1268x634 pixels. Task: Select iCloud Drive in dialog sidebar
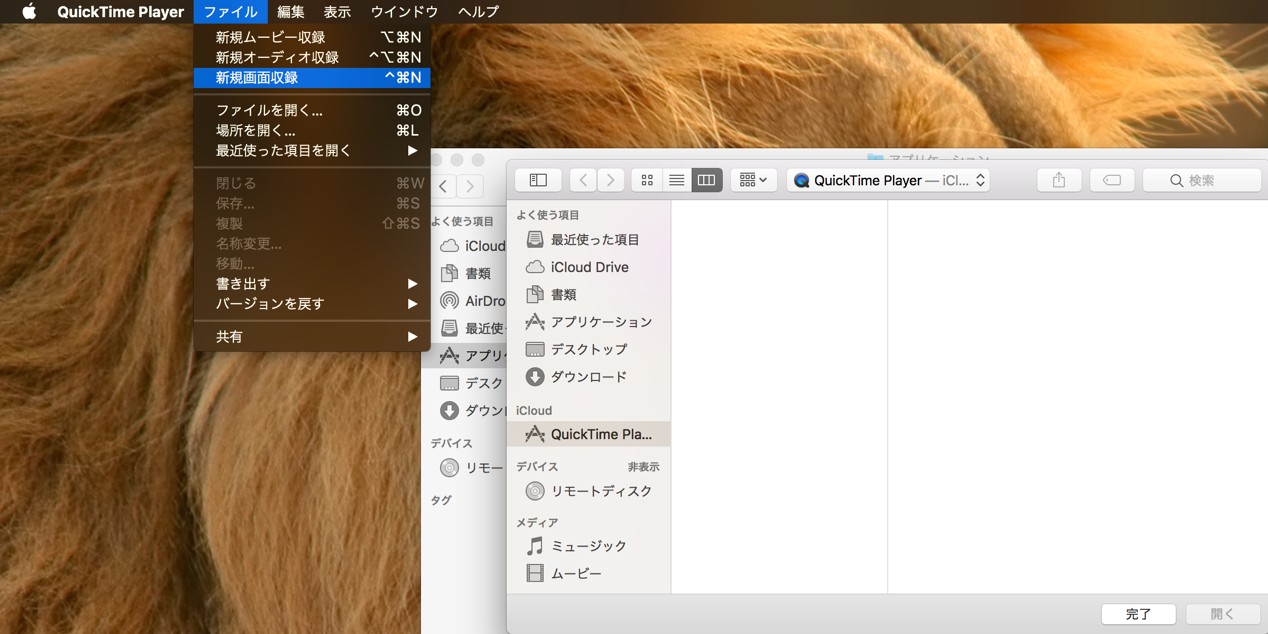coord(589,267)
